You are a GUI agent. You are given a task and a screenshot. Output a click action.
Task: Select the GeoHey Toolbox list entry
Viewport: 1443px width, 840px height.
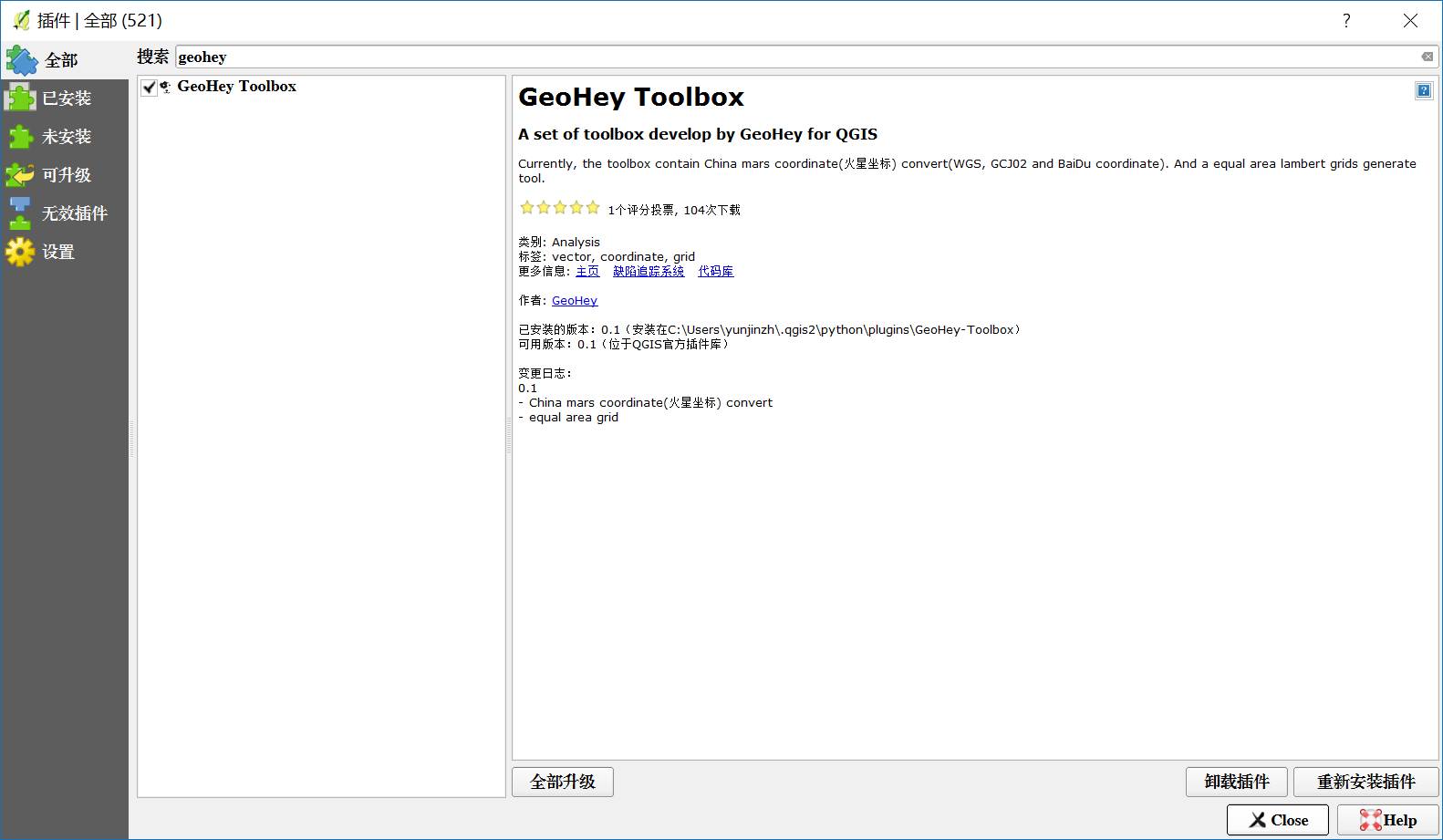321,87
